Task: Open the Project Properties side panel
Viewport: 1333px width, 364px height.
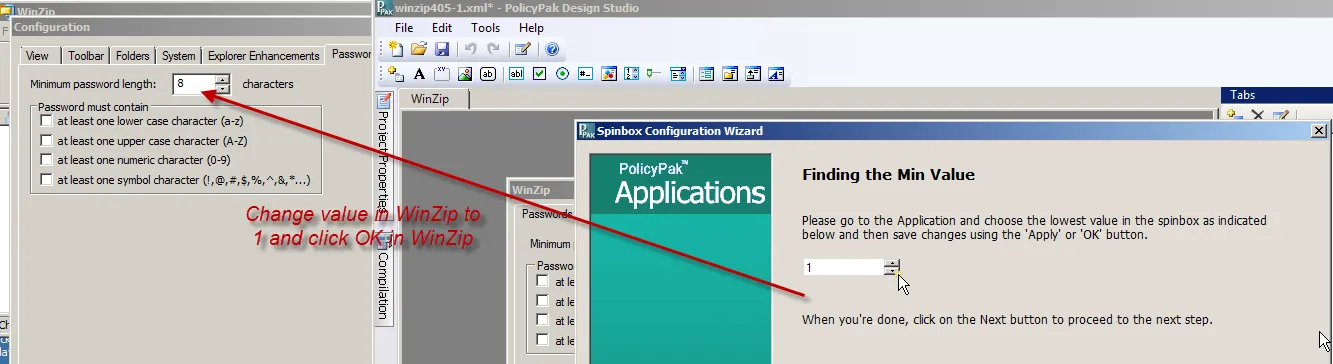Action: [383, 152]
